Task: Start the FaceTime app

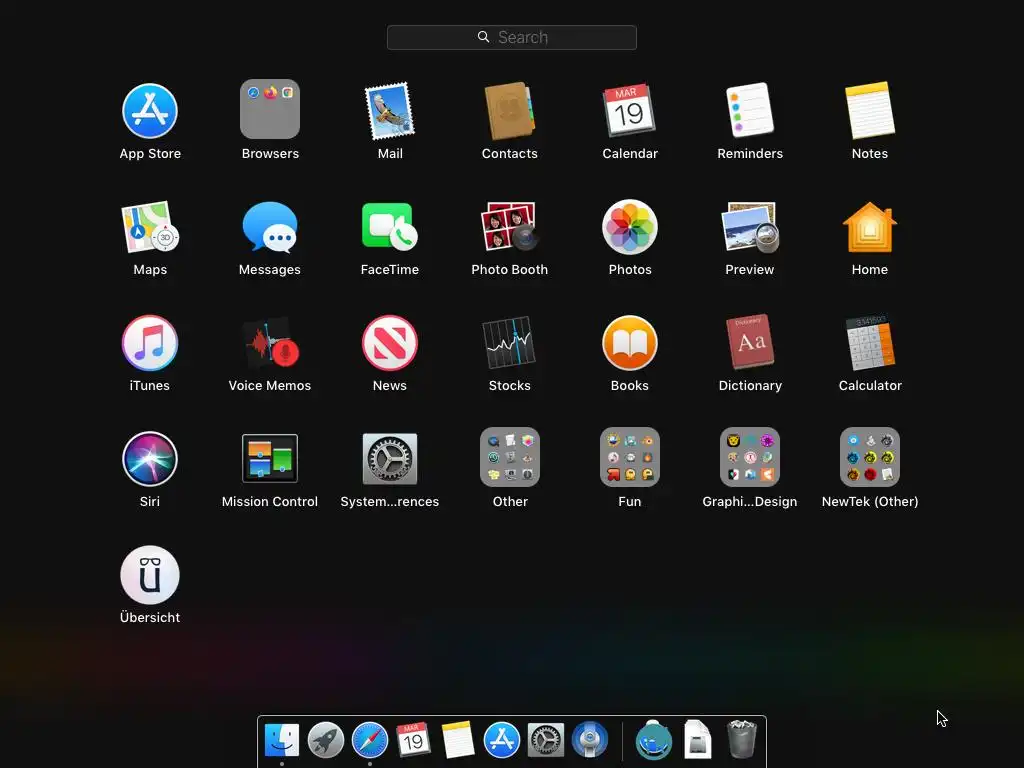Action: [390, 227]
